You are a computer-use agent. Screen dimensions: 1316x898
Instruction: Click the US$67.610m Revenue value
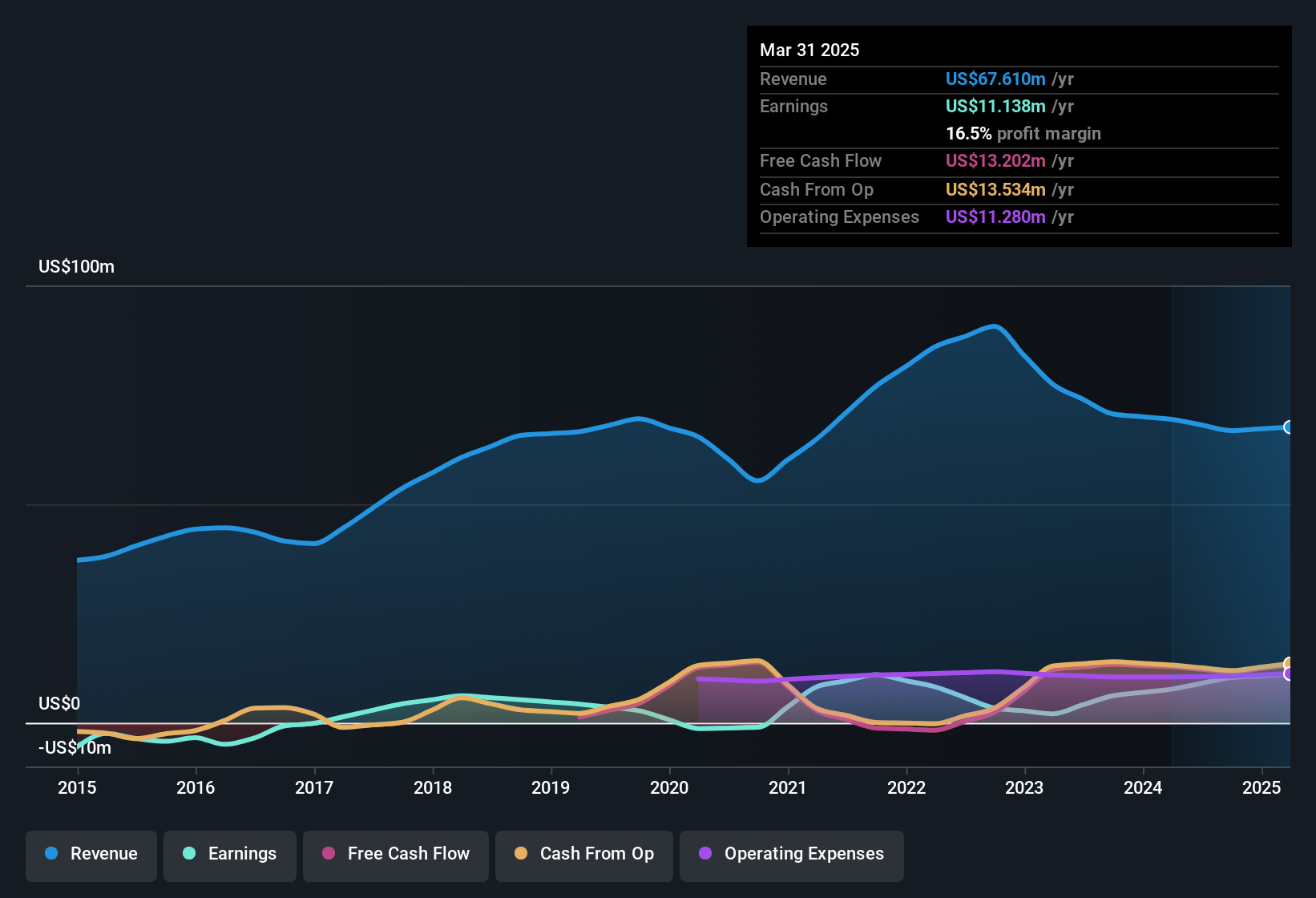click(x=995, y=79)
